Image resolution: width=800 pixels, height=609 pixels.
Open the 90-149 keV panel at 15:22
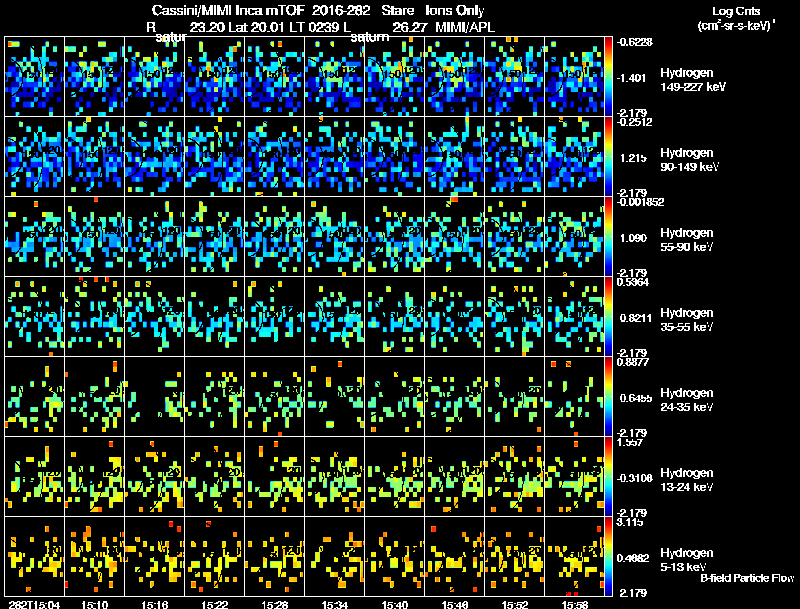pos(215,157)
